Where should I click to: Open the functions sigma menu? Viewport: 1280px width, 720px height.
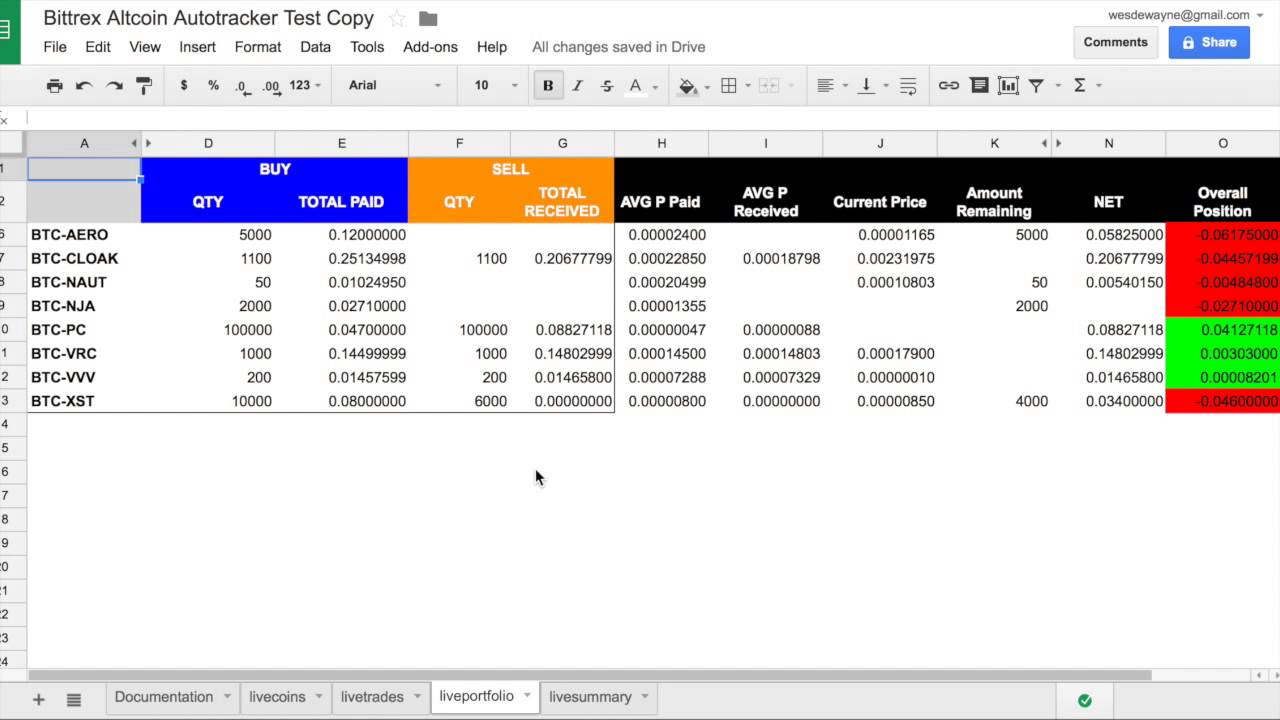1085,86
